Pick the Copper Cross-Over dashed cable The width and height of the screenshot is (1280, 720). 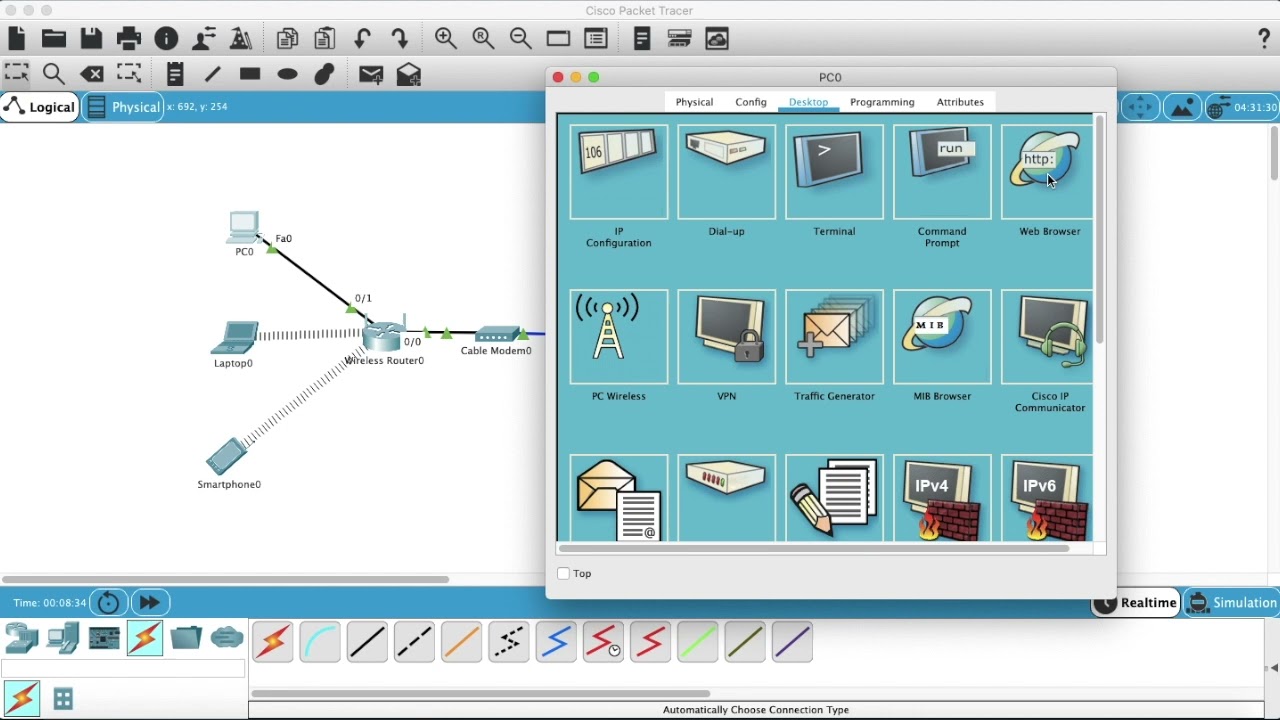click(x=414, y=642)
